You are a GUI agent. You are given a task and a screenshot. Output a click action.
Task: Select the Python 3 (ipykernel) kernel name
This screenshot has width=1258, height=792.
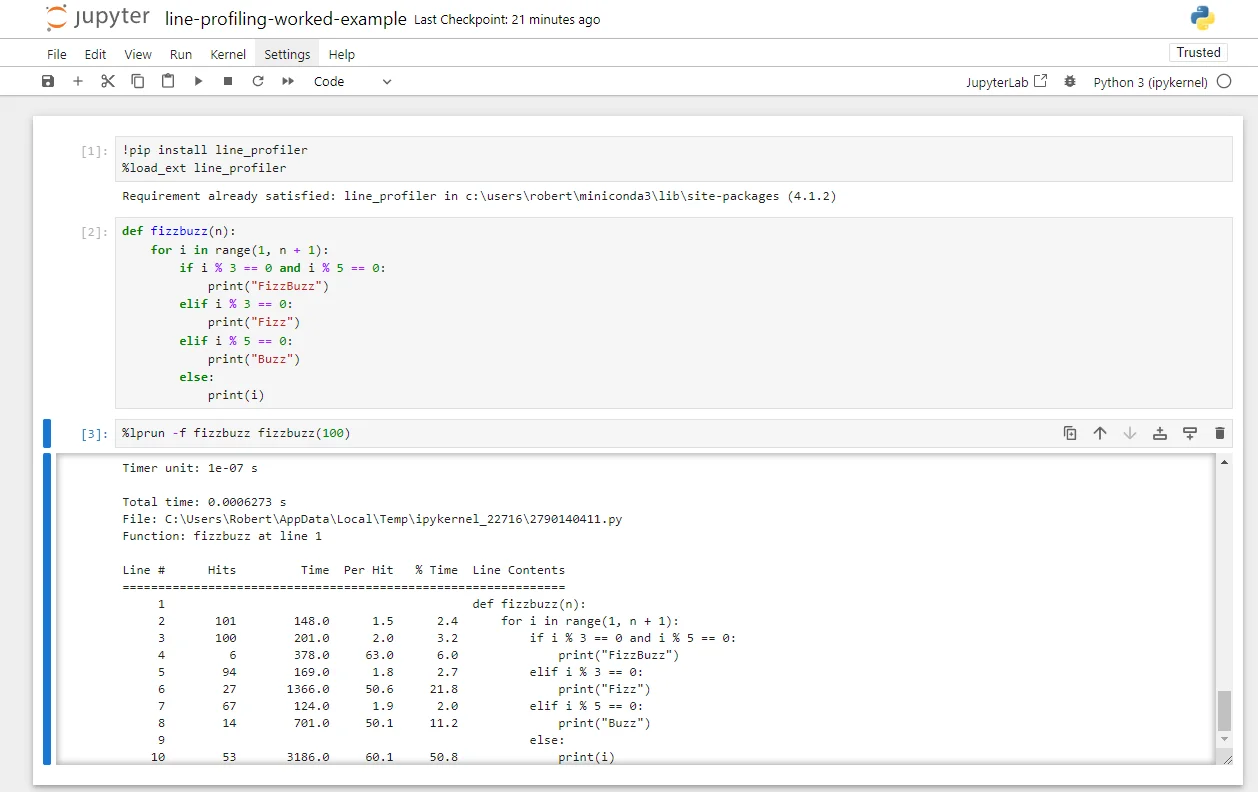pyautogui.click(x=1150, y=82)
